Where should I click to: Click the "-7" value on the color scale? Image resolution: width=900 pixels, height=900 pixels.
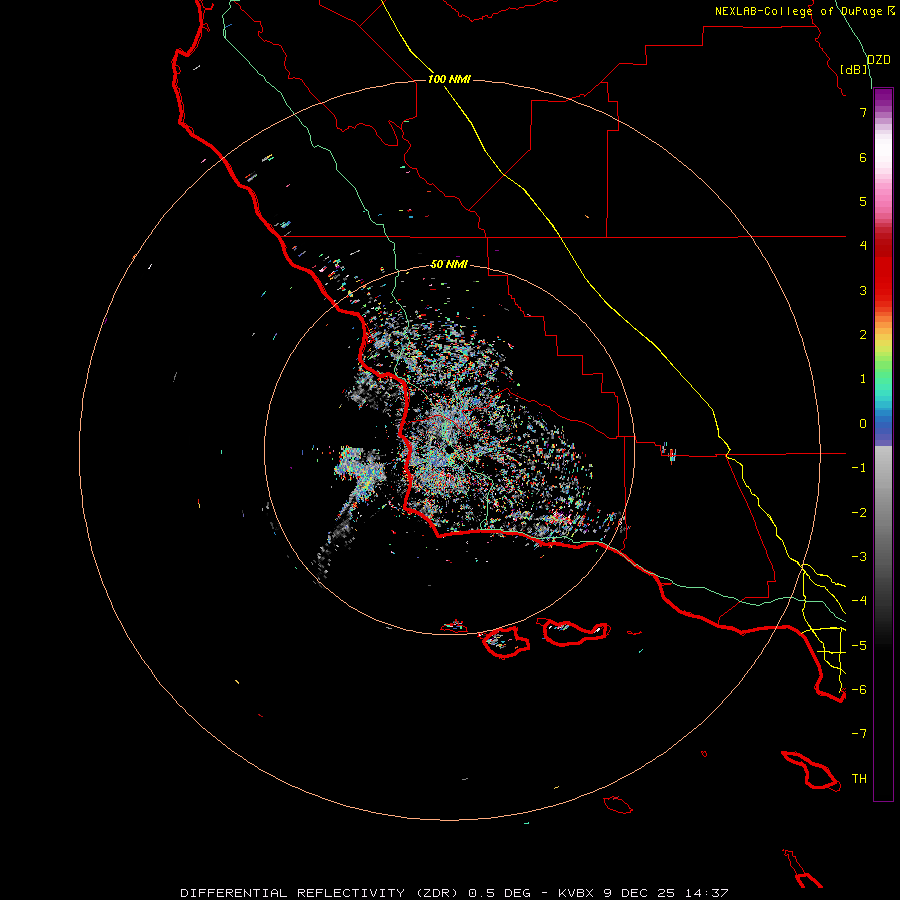click(x=859, y=734)
